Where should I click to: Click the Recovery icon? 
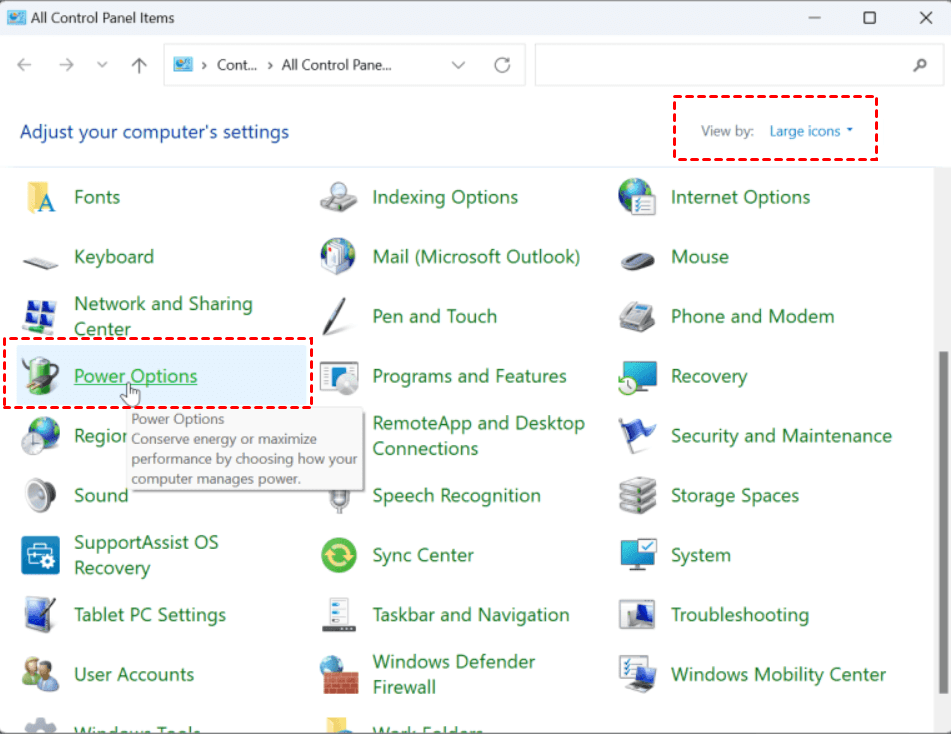tap(637, 376)
